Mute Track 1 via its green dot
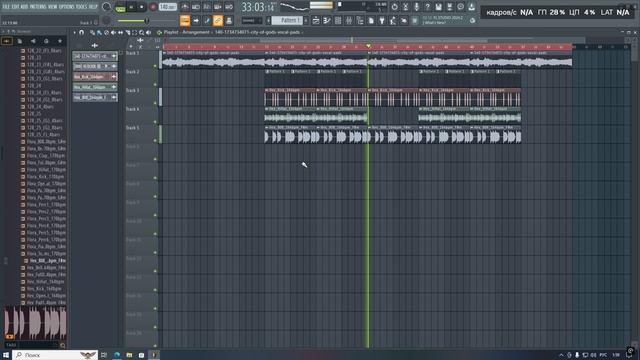 pos(155,66)
